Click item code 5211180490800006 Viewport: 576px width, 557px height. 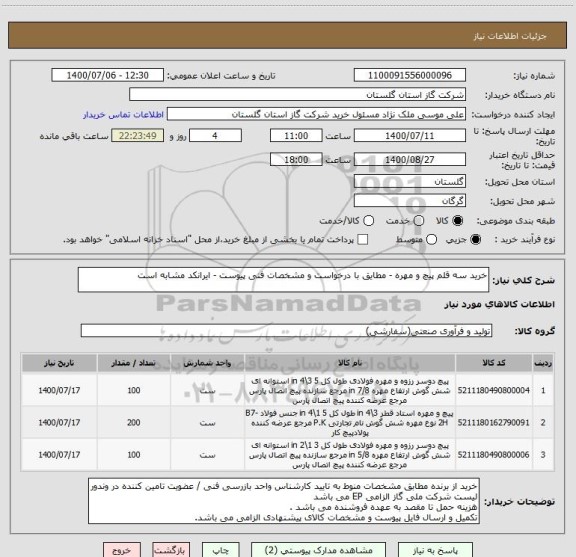click(494, 455)
